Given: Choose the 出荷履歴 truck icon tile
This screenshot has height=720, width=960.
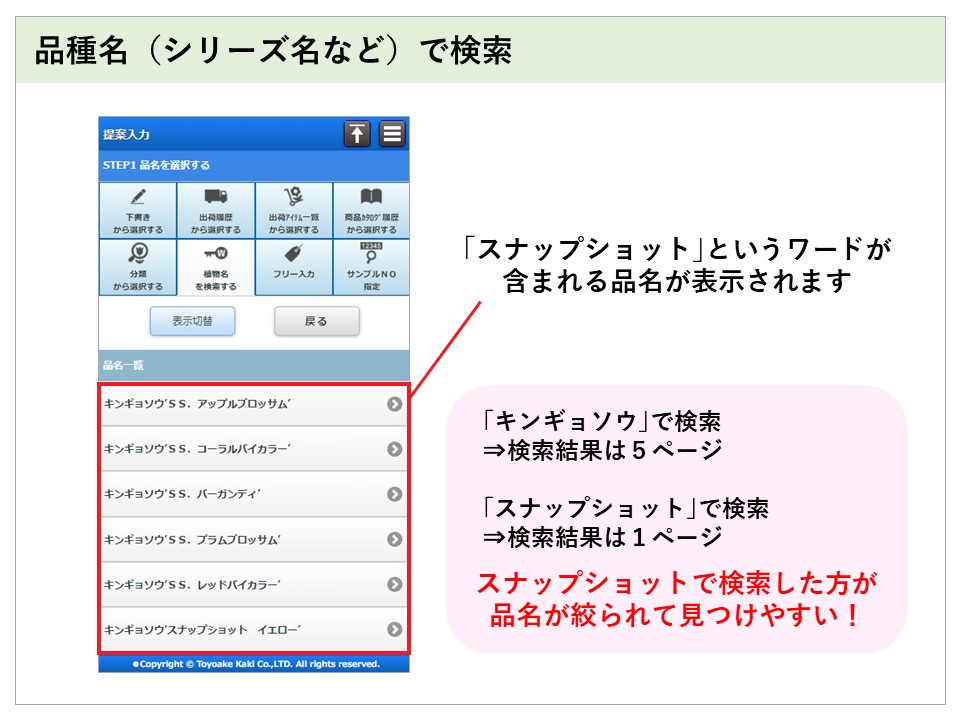Looking at the screenshot, I should [x=216, y=211].
